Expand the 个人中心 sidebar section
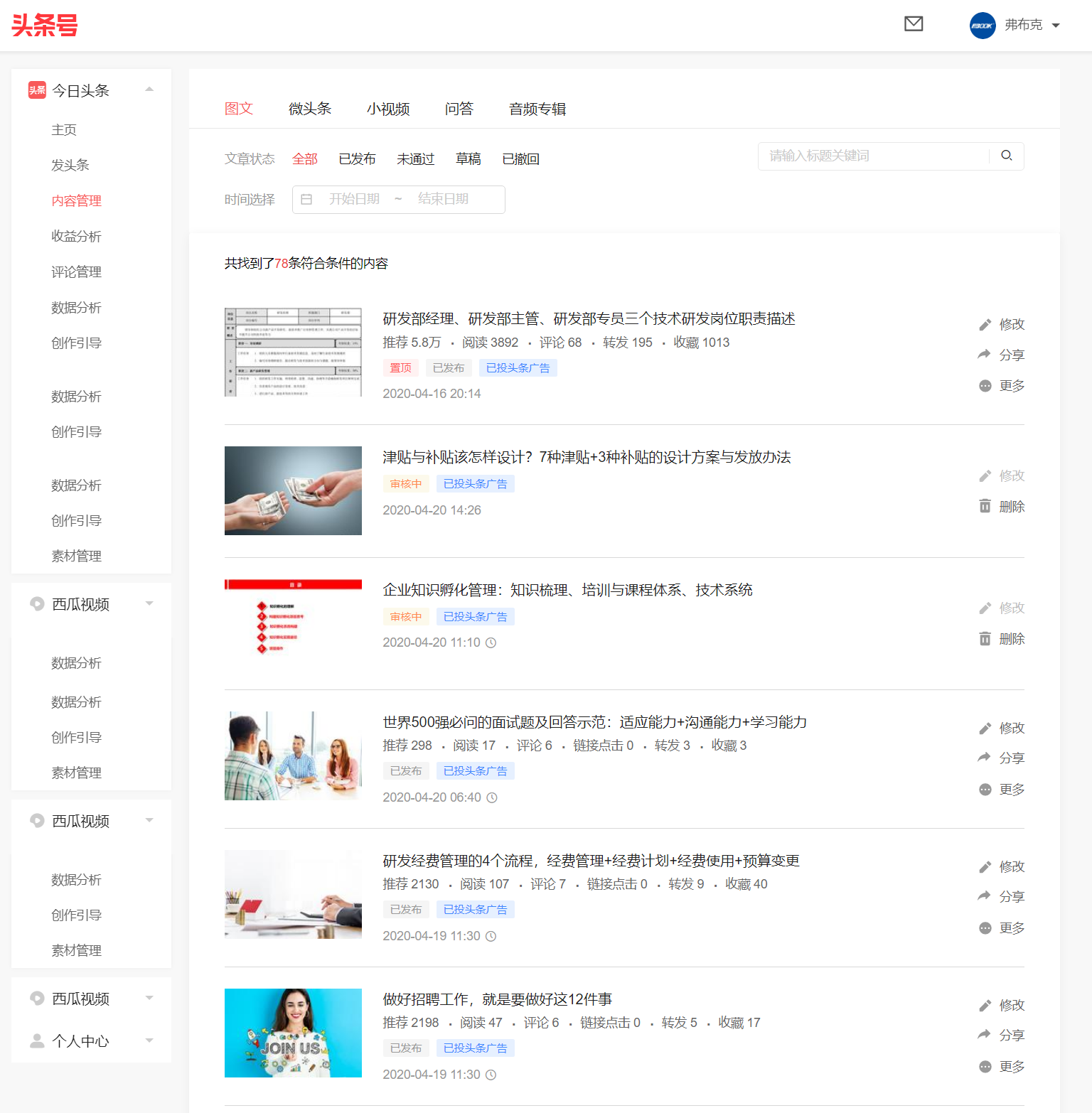Image resolution: width=1092 pixels, height=1113 pixels. click(149, 1041)
